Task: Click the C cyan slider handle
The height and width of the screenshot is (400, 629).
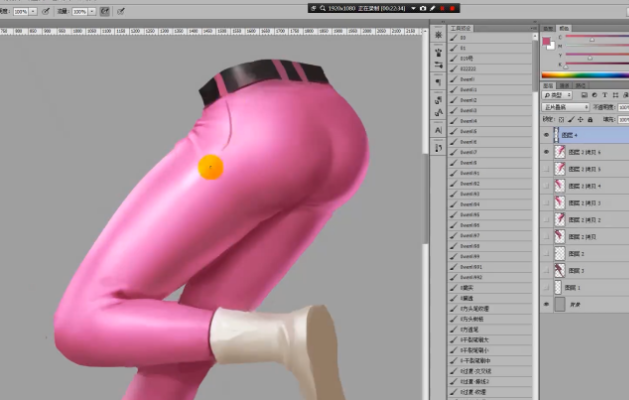Action: [x=592, y=39]
